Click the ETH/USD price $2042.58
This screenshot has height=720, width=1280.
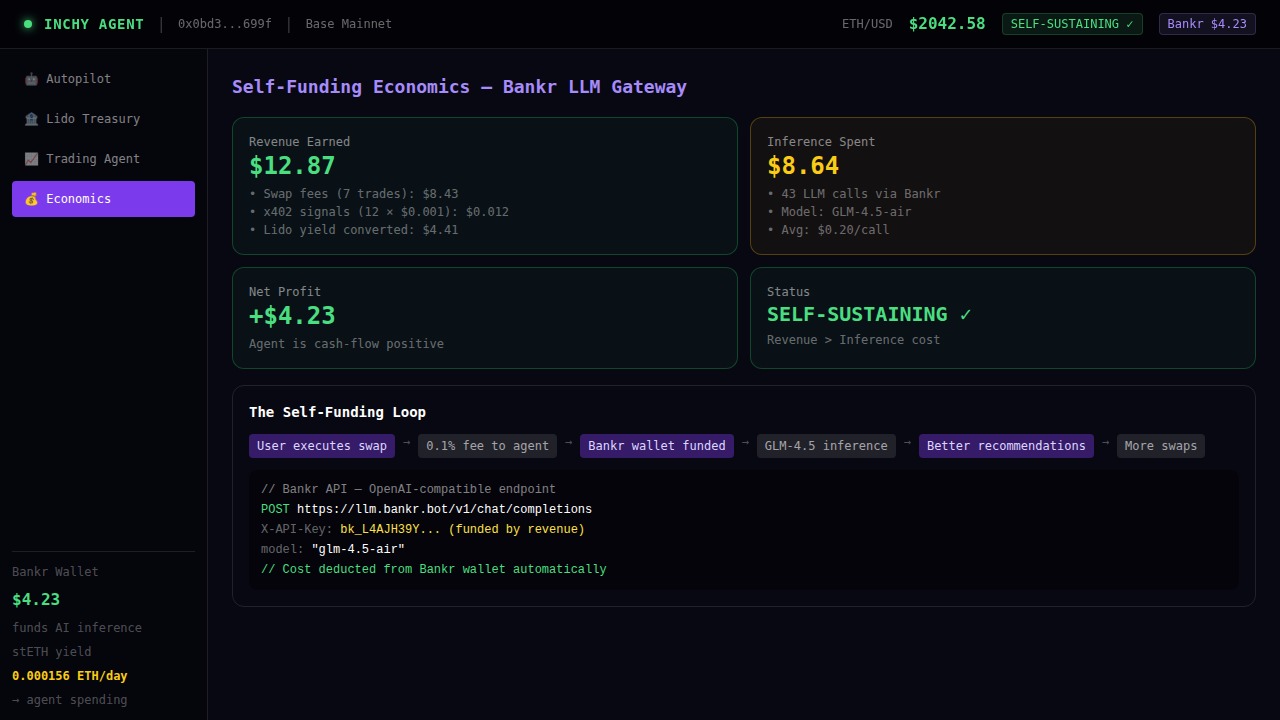tap(947, 24)
